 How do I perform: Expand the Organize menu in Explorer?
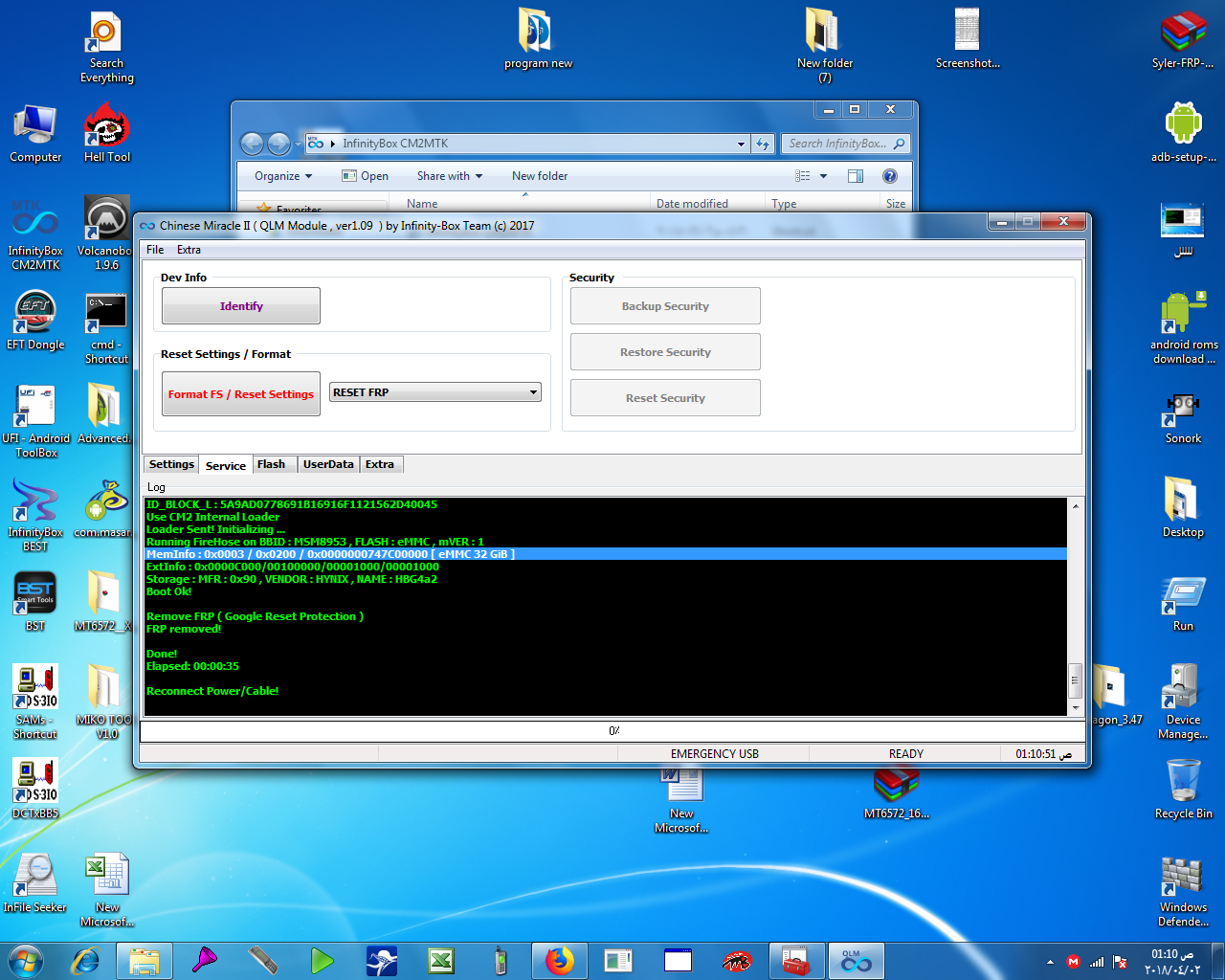pyautogui.click(x=283, y=176)
